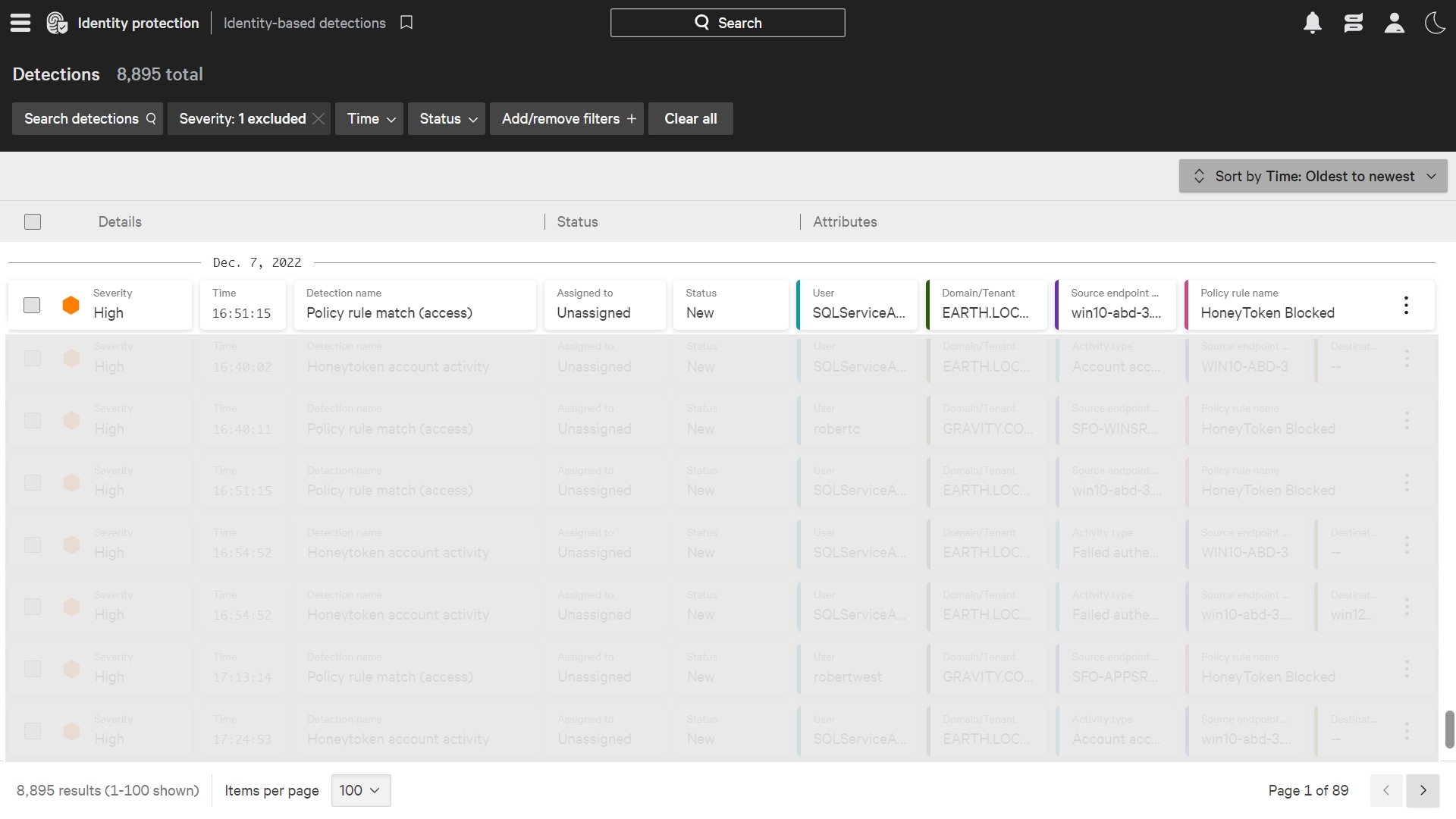Screen dimensions: 1456x819
Task: Bookmark the Identity-based detections page
Action: coord(406,23)
